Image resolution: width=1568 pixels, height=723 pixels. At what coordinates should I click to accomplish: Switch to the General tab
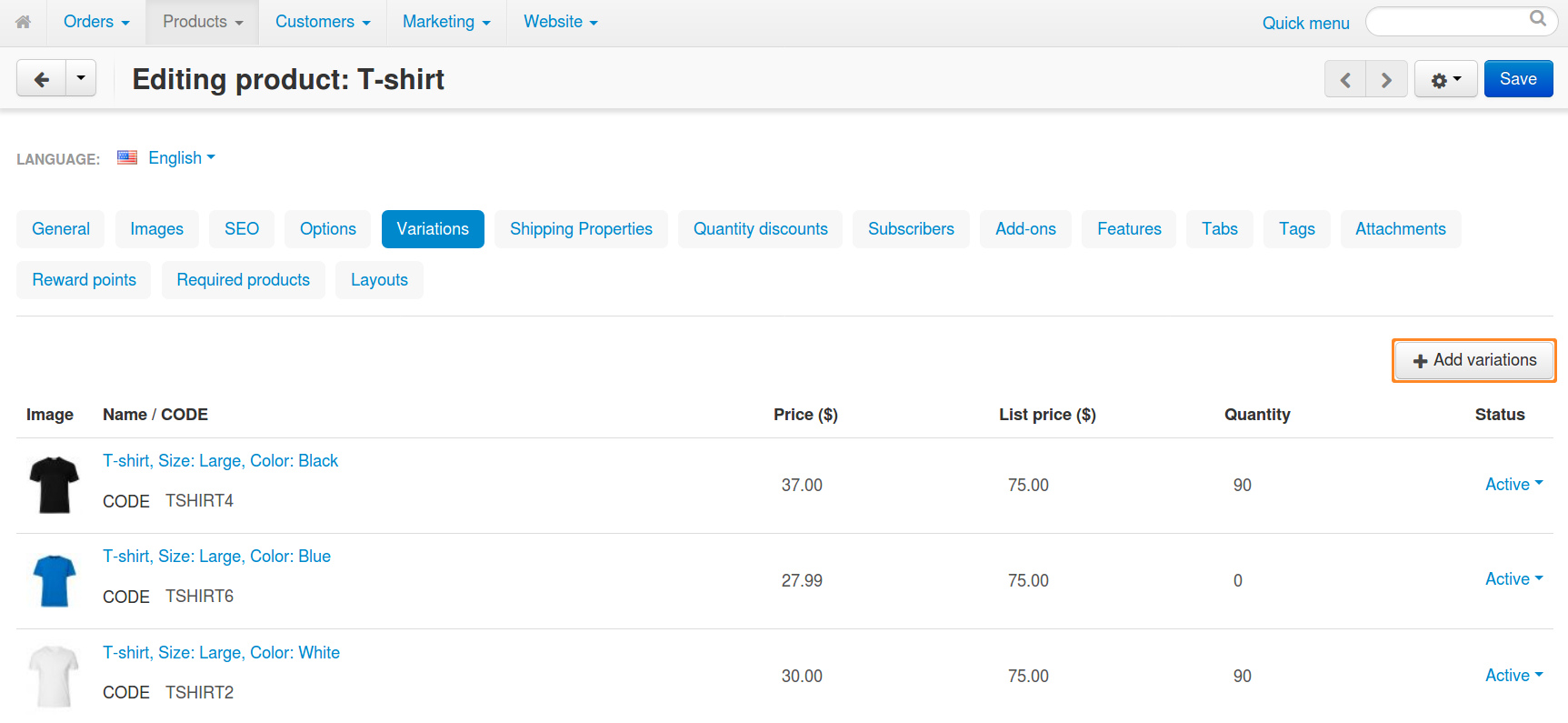tap(61, 229)
